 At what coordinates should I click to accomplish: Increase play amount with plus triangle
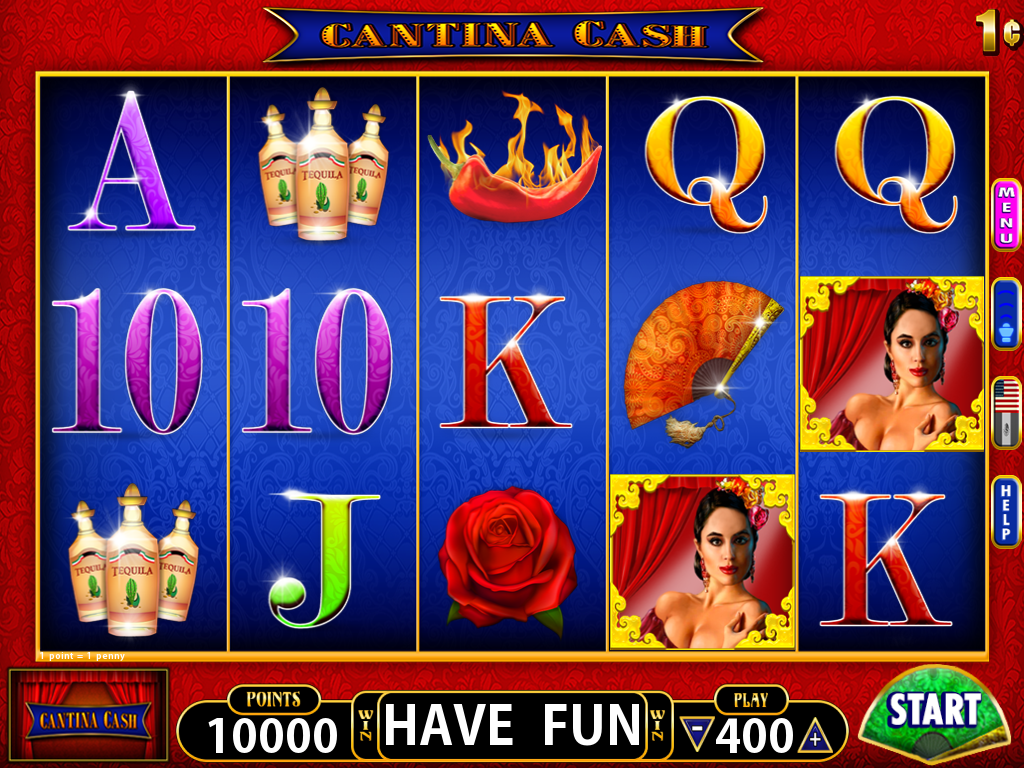tap(814, 735)
